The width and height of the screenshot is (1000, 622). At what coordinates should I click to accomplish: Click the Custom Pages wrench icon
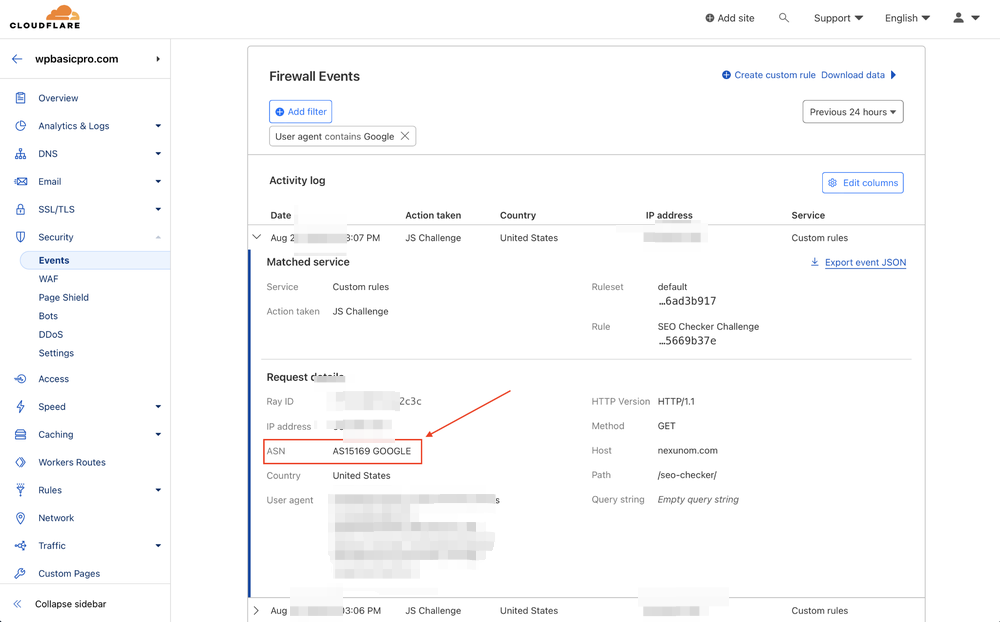20,574
